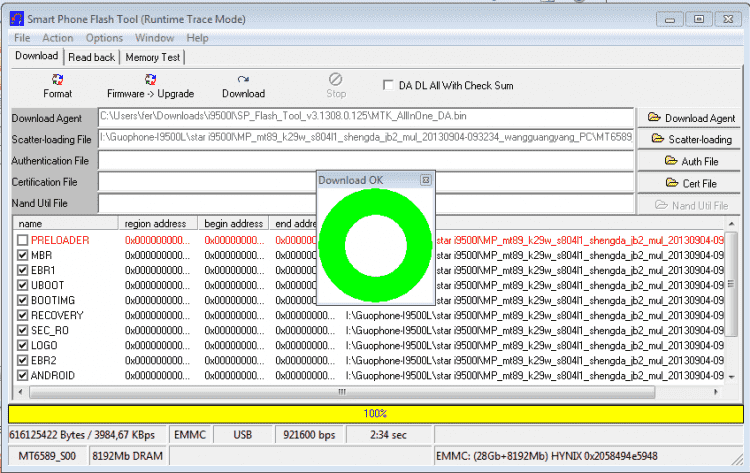Viewport: 750px width, 473px height.
Task: Open the Cert File browser
Action: pyautogui.click(x=688, y=183)
